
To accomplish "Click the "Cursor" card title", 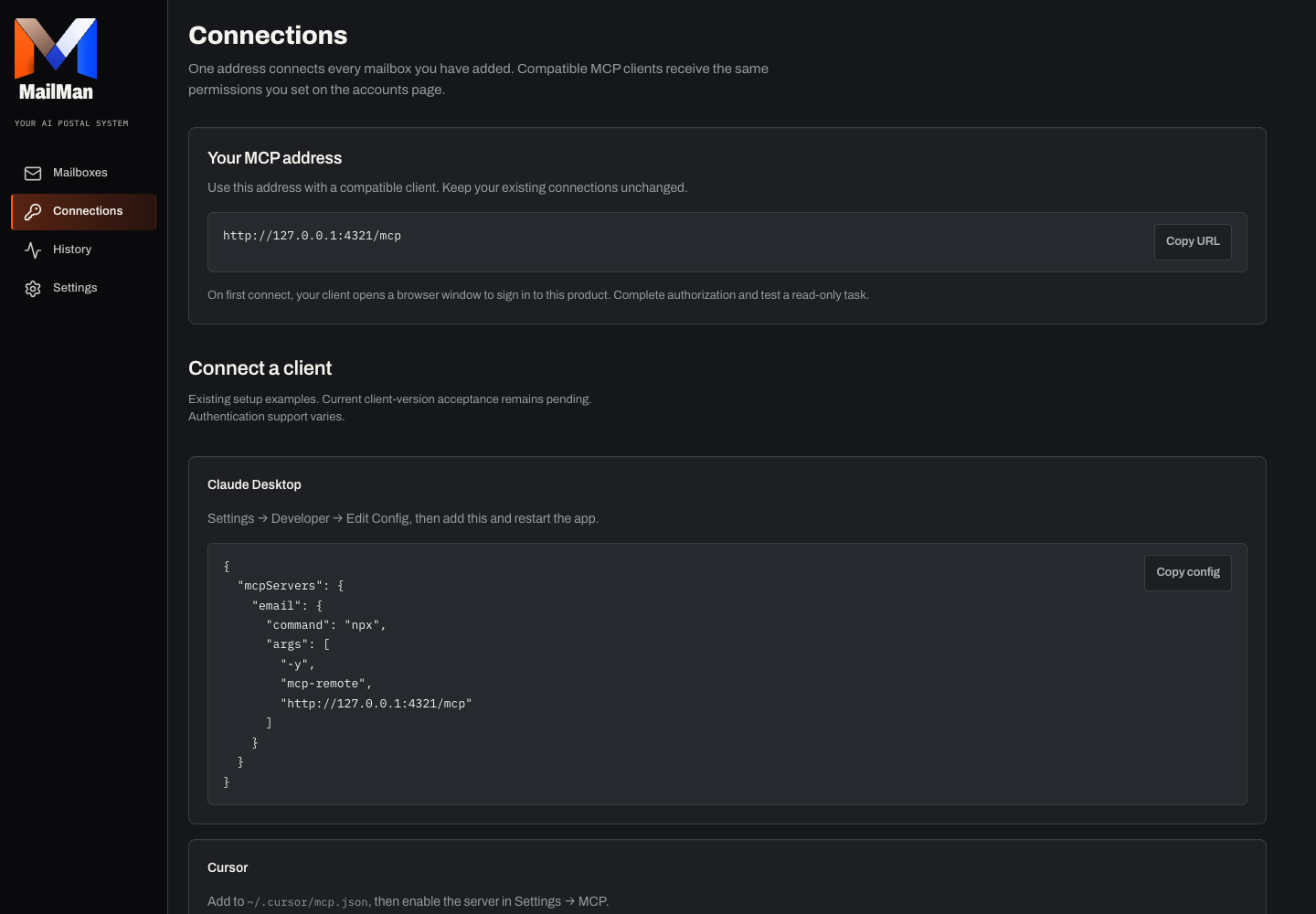I will point(228,868).
